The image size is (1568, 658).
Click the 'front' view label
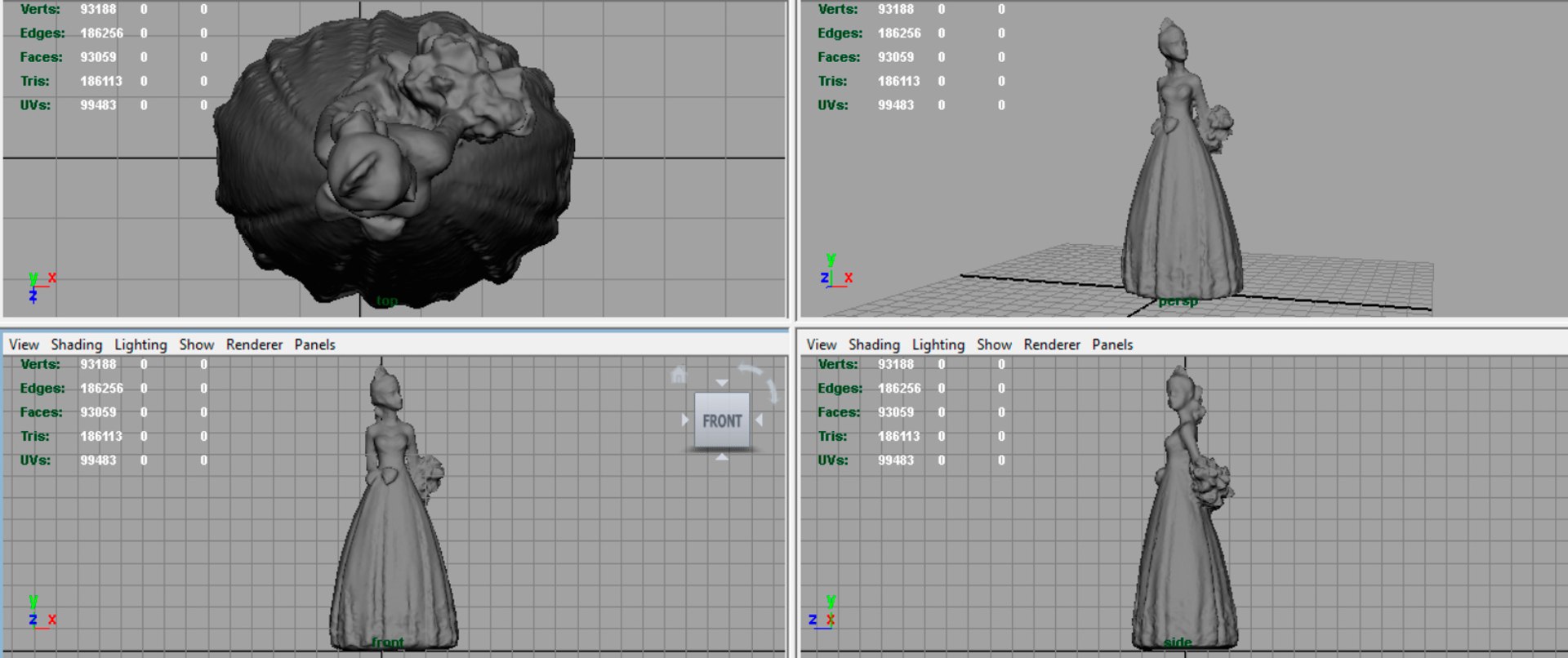point(388,642)
